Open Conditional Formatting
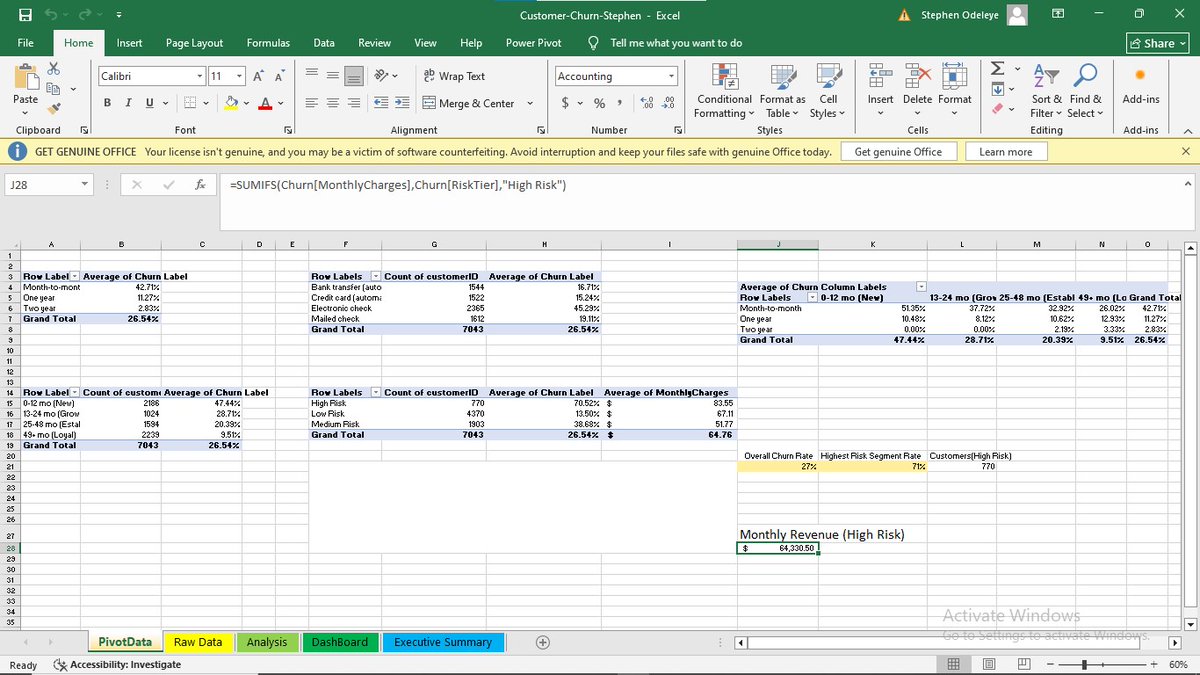The image size is (1200, 675). pos(724,90)
